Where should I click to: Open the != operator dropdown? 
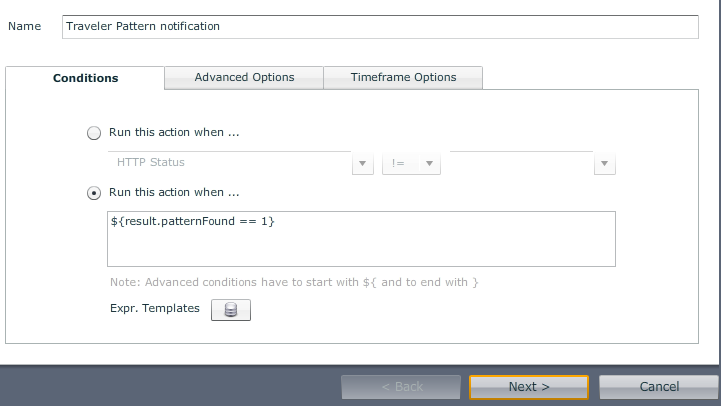(x=411, y=163)
